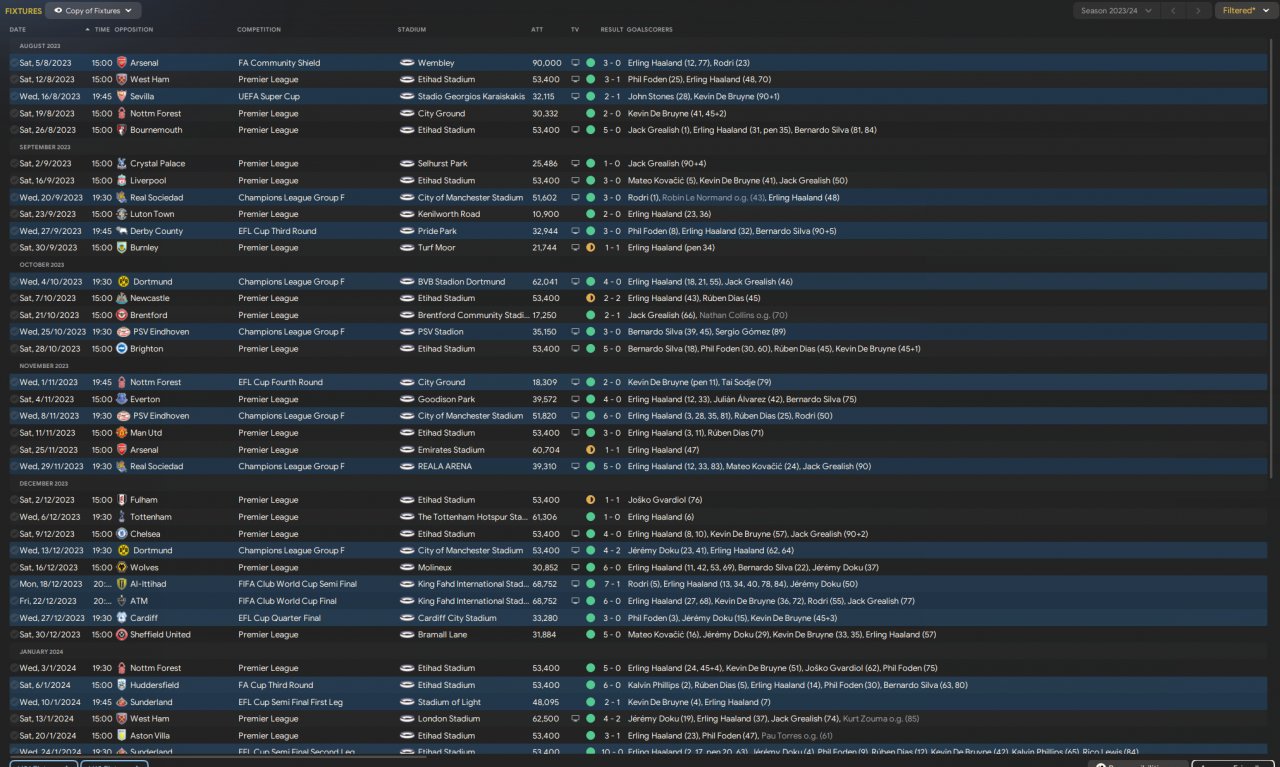The image size is (1280, 767).
Task: Open the FA Community Shield competition link
Action: tap(279, 63)
